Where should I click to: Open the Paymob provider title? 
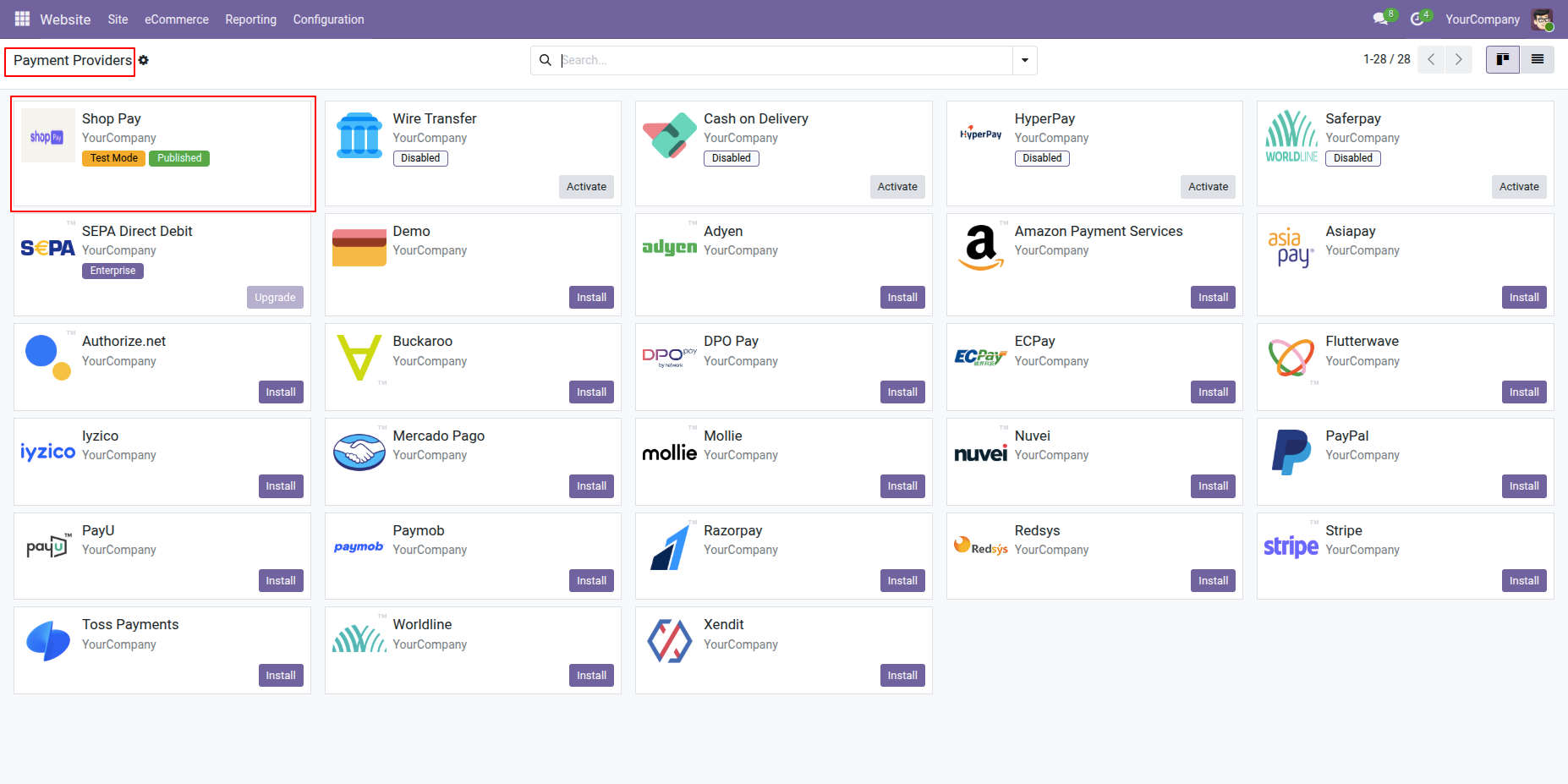[418, 530]
